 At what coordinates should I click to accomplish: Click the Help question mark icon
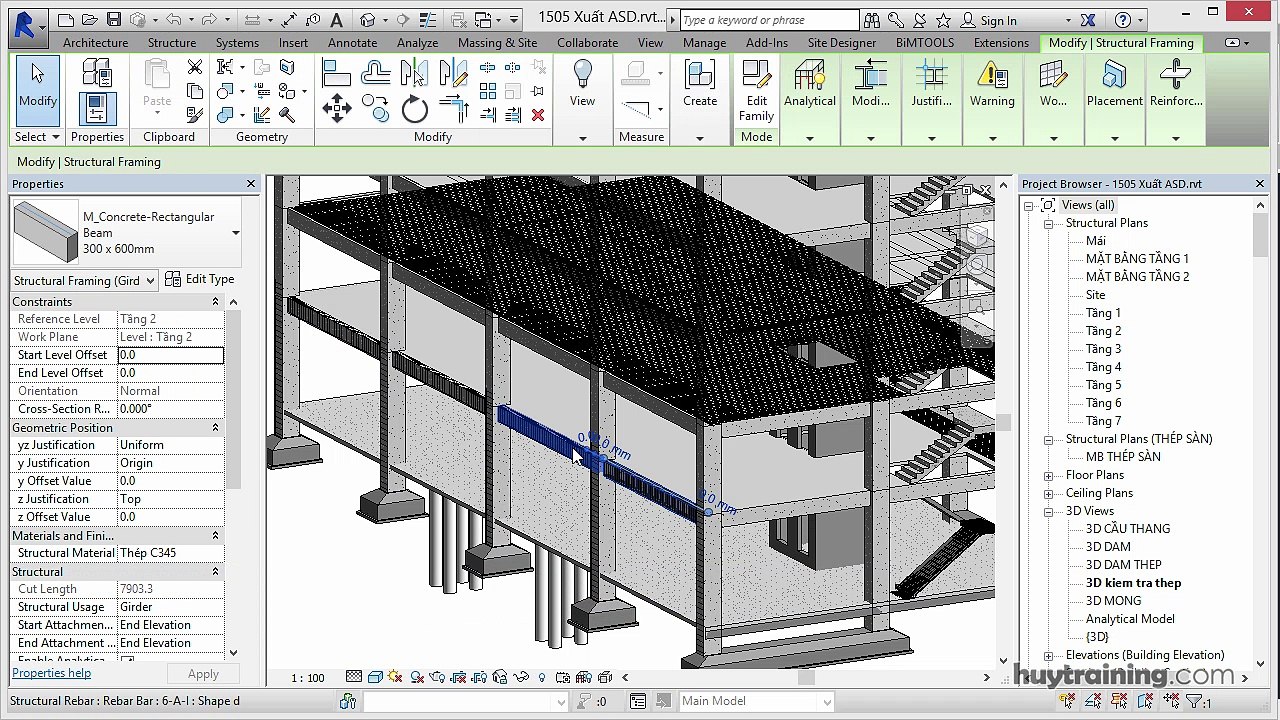coord(1122,20)
